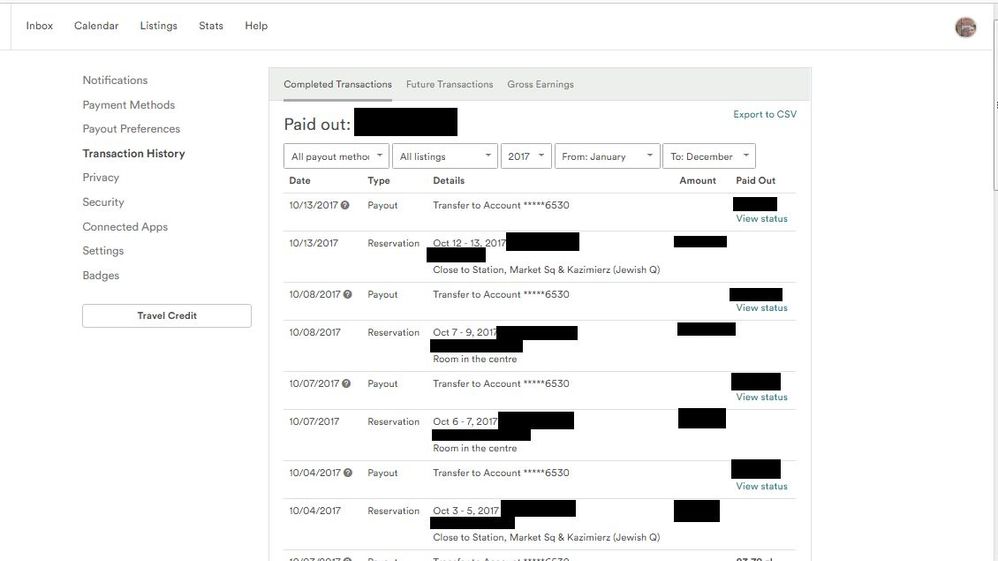Screen dimensions: 998x561
Task: Click help icon beside 10/07/2017 payout date
Action: (347, 384)
